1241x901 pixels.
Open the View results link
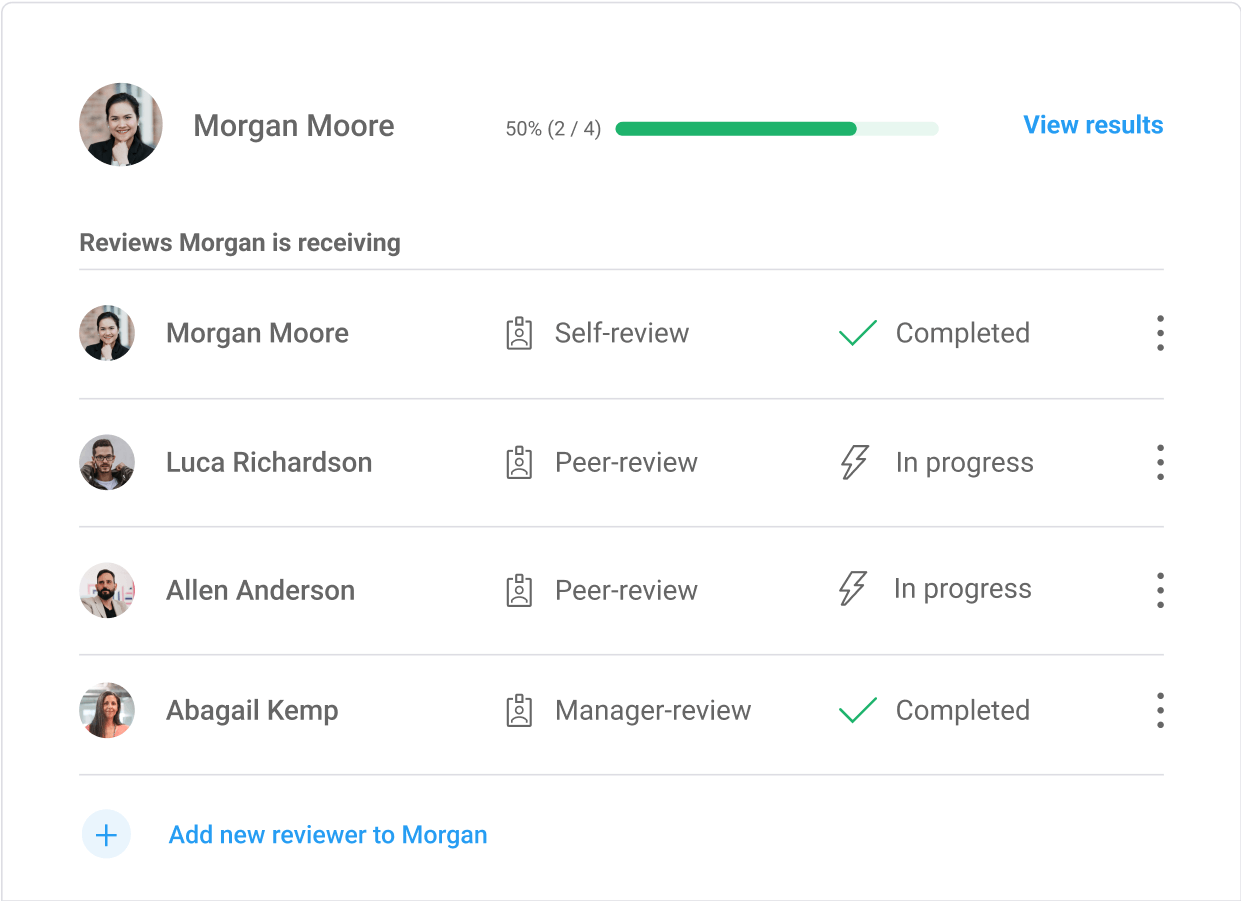(1093, 125)
